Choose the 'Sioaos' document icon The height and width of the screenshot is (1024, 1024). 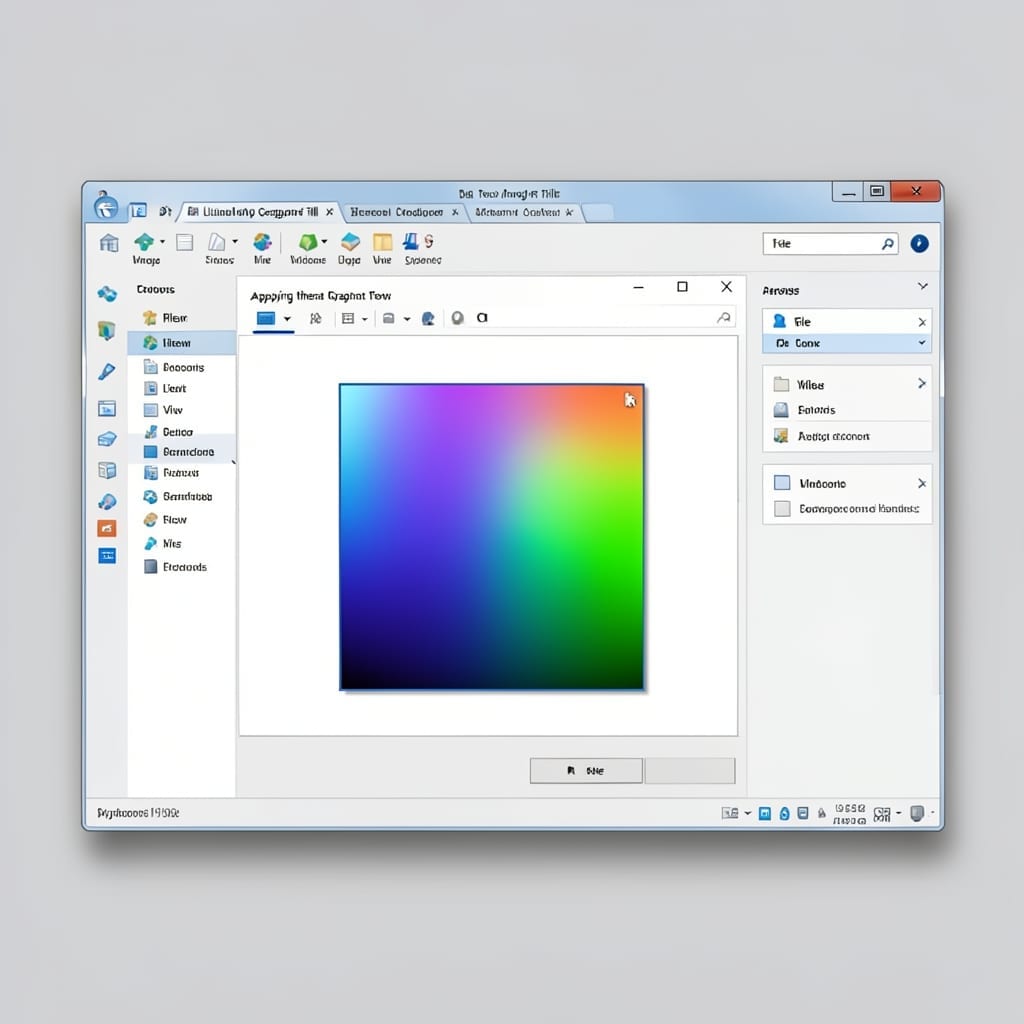(216, 242)
